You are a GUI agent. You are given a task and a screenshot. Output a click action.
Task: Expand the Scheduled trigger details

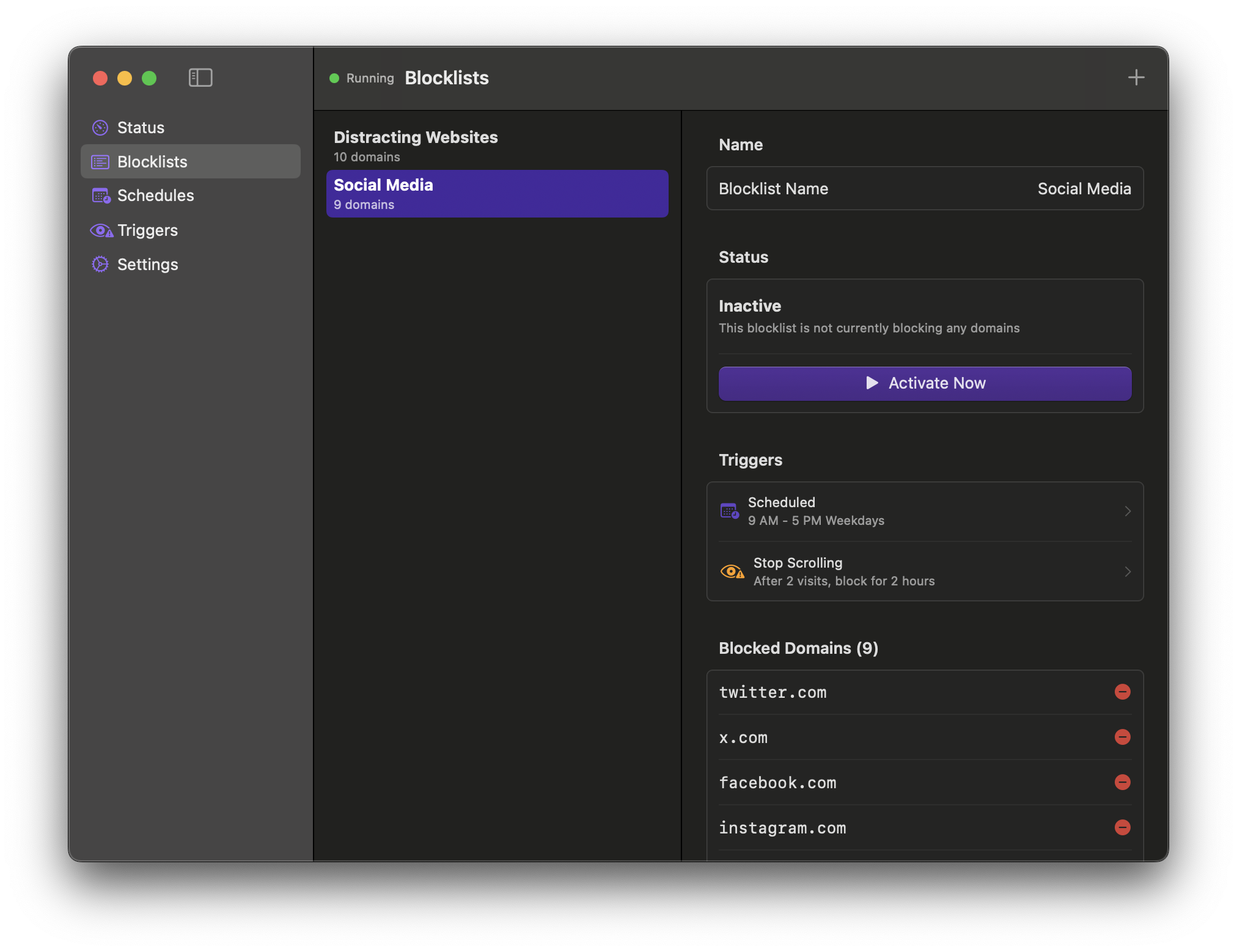pyautogui.click(x=1128, y=511)
